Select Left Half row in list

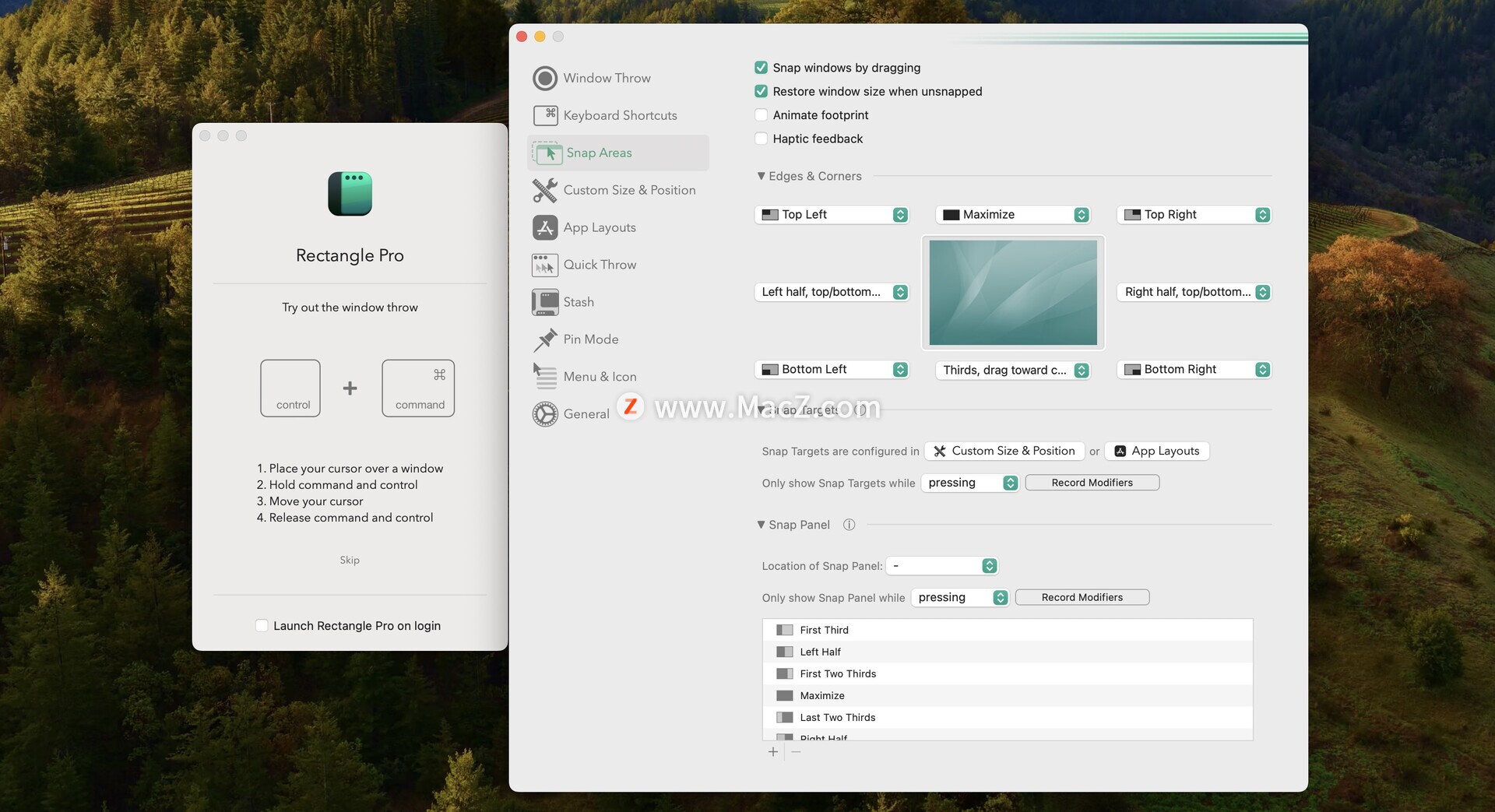(1008, 652)
